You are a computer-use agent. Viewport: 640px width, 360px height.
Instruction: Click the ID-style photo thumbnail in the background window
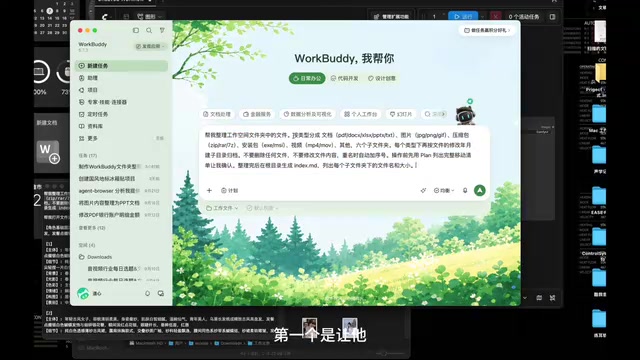pyautogui.click(x=350, y=328)
